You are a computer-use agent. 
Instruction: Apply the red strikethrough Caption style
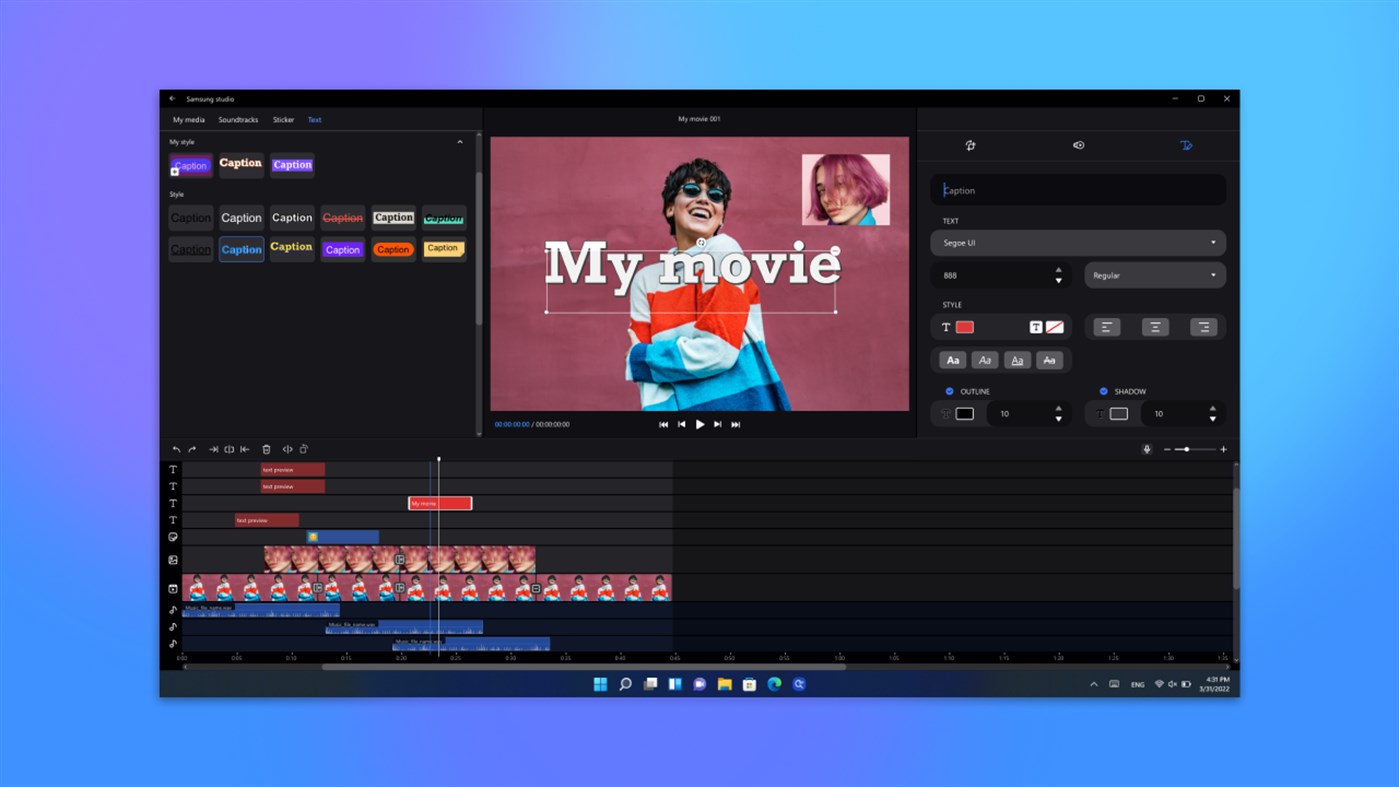coord(342,218)
